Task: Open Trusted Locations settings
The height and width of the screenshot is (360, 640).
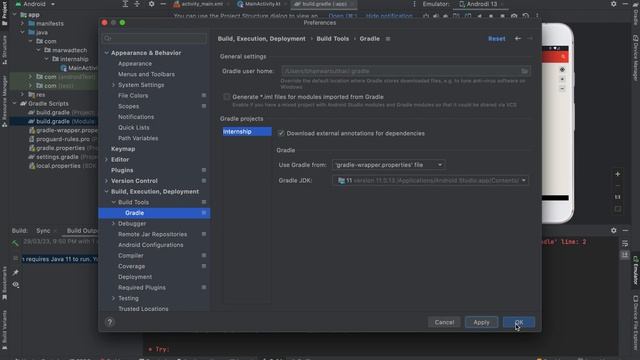Action: click(143, 309)
